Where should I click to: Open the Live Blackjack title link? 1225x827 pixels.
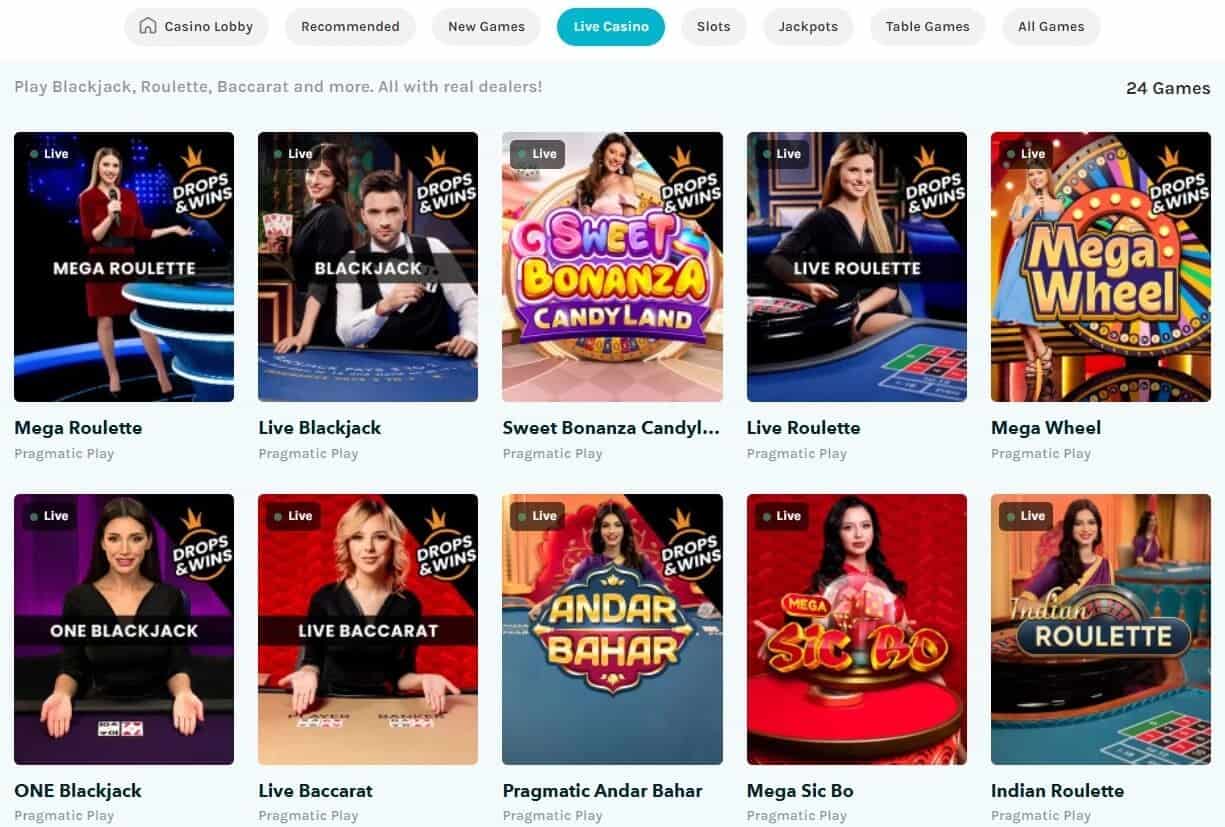[x=320, y=428]
